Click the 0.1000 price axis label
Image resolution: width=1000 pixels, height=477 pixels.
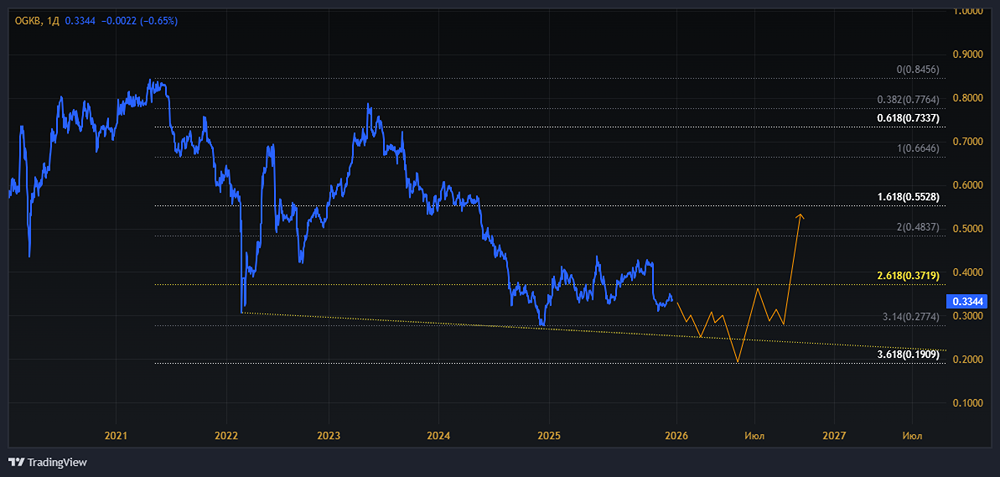click(966, 403)
